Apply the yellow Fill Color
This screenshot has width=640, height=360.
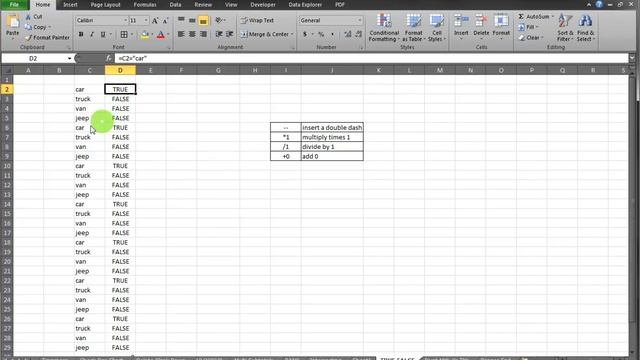144,35
